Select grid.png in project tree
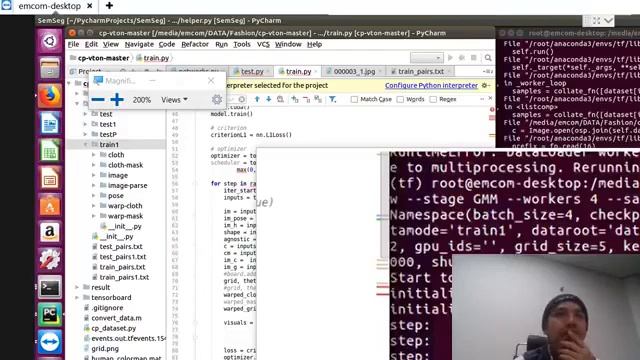This screenshot has height=360, width=640. pos(105,349)
